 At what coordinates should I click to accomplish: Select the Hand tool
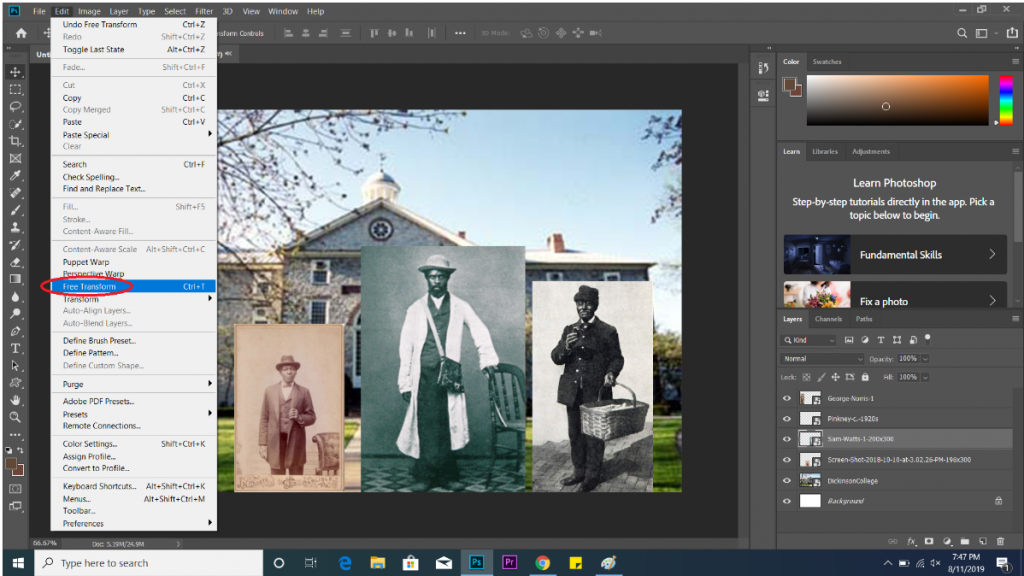[15, 400]
